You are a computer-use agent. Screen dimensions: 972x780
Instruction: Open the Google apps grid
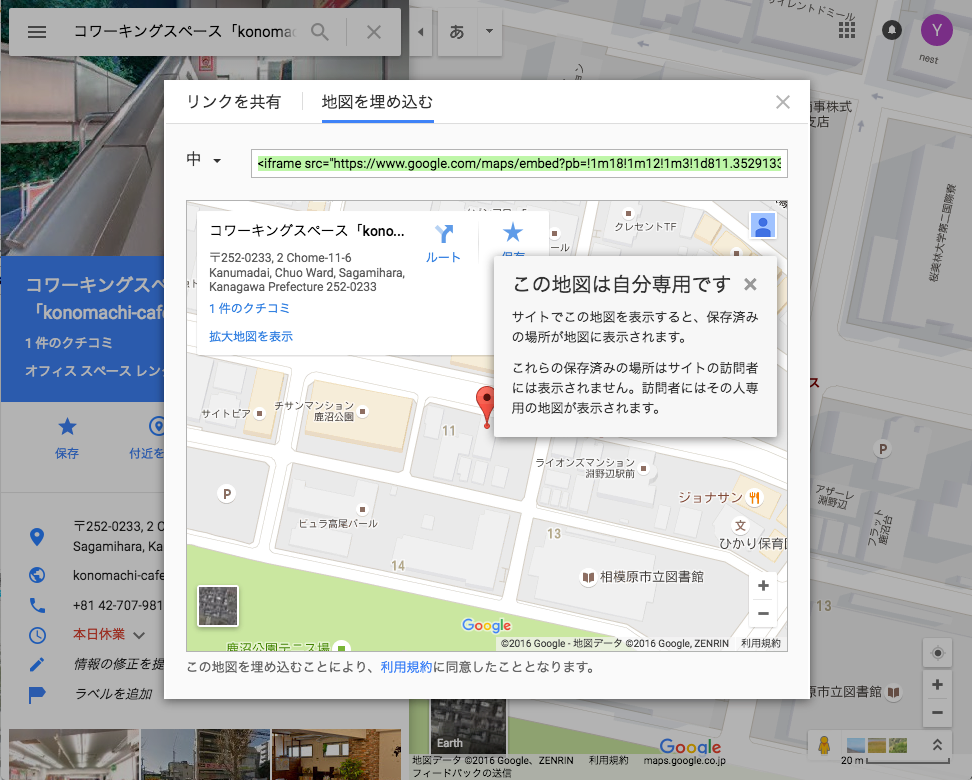(847, 29)
